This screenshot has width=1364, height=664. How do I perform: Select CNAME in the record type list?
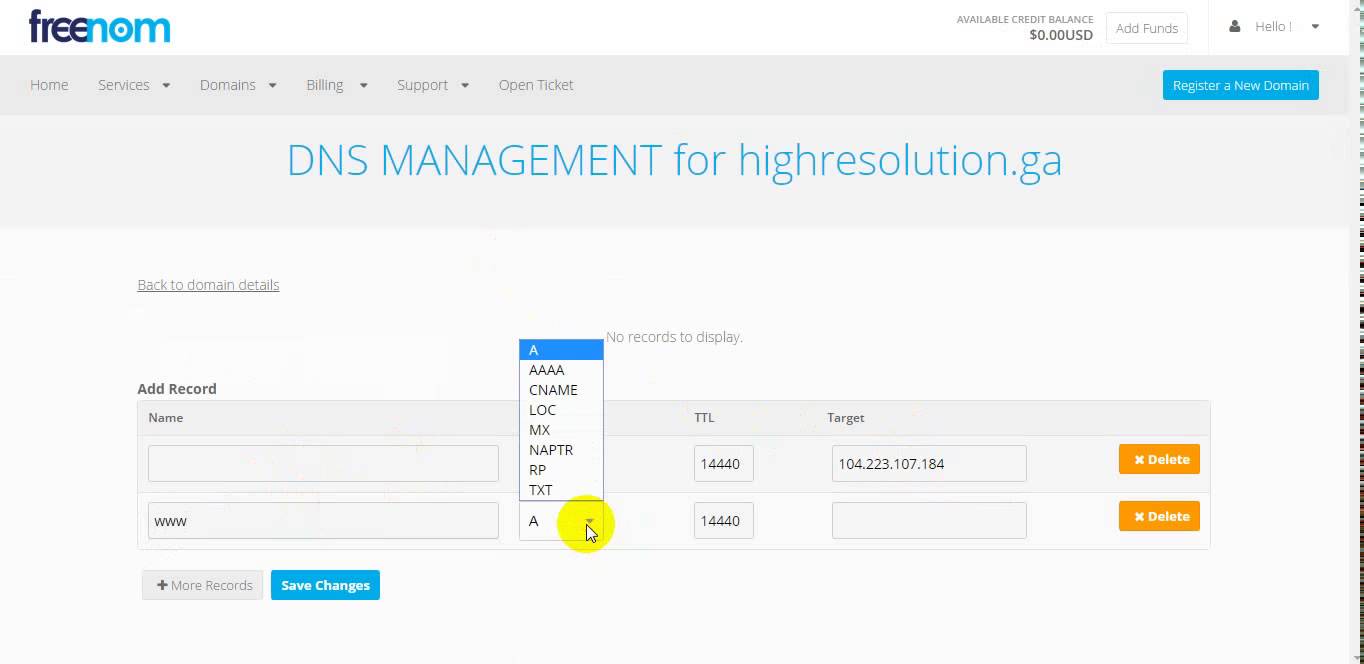pos(561,390)
